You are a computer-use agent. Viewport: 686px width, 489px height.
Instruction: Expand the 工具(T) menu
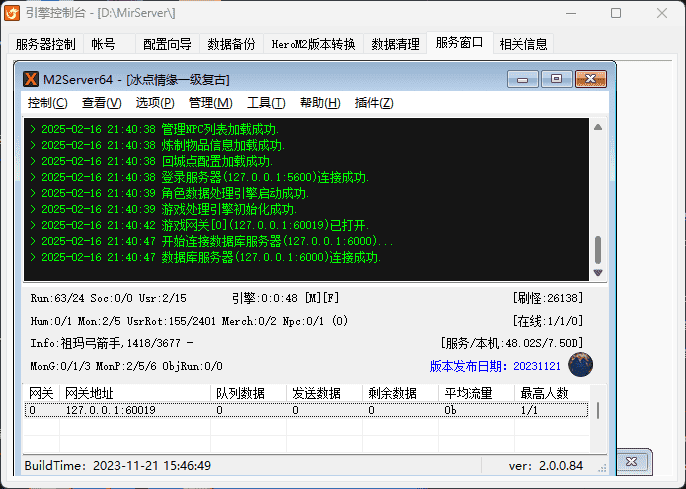pos(266,103)
